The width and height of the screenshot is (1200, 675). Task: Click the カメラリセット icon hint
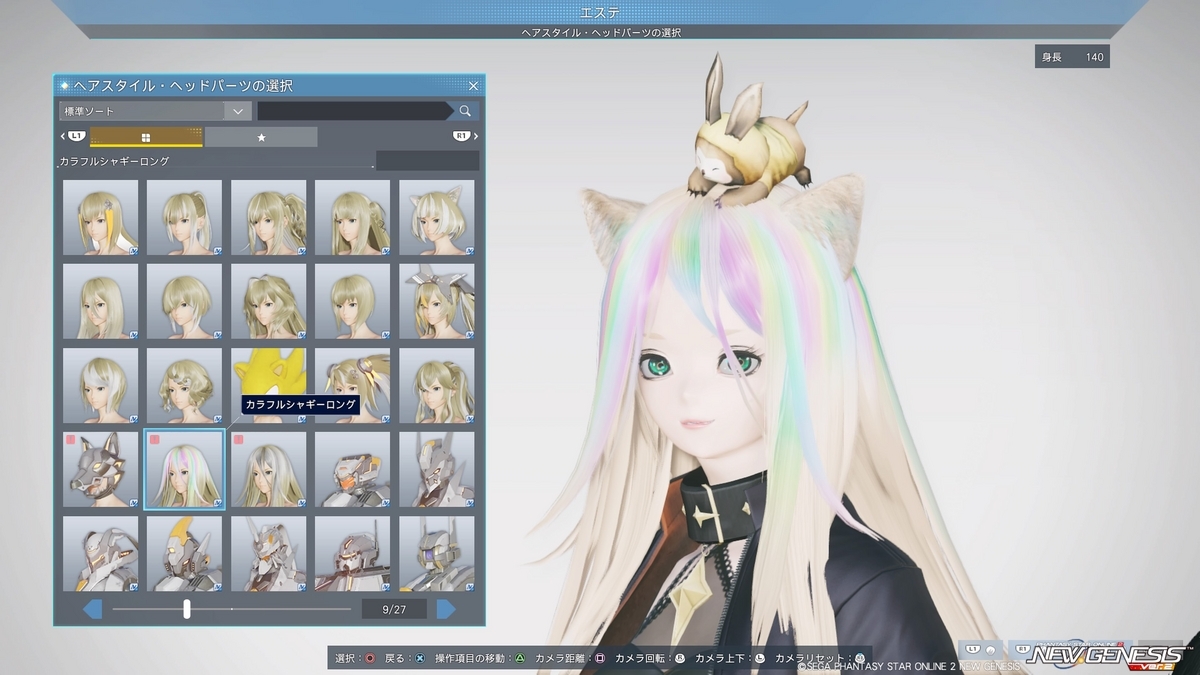coord(820,658)
